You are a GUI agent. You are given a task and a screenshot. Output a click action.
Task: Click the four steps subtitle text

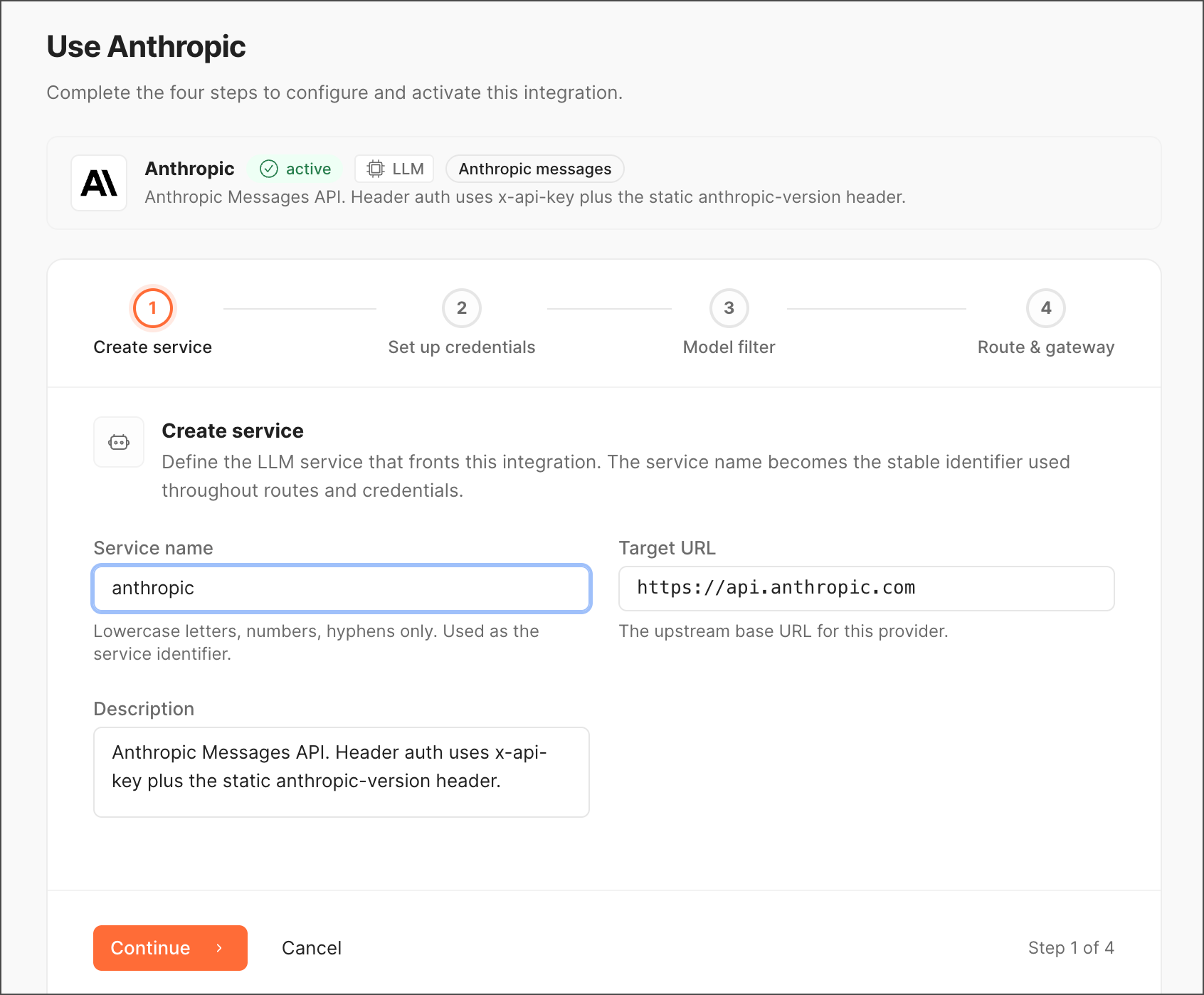click(334, 93)
